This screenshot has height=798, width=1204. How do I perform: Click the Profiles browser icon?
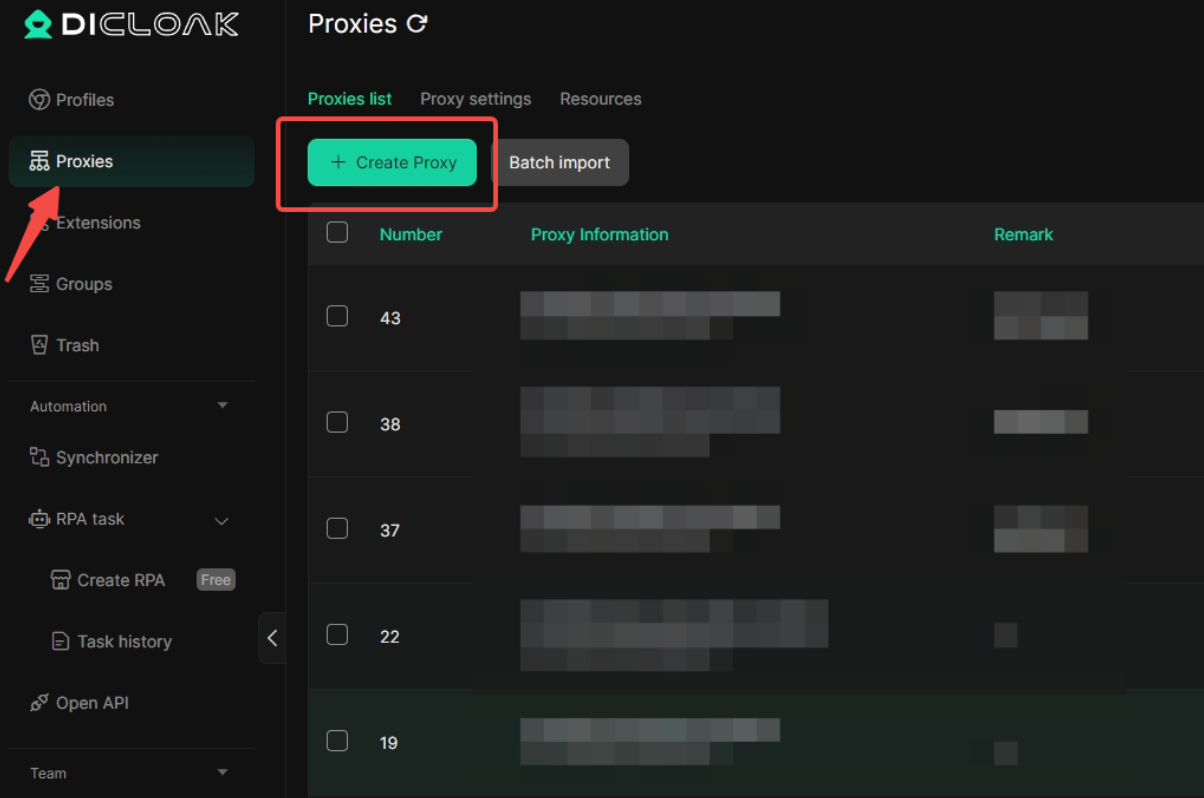[39, 100]
